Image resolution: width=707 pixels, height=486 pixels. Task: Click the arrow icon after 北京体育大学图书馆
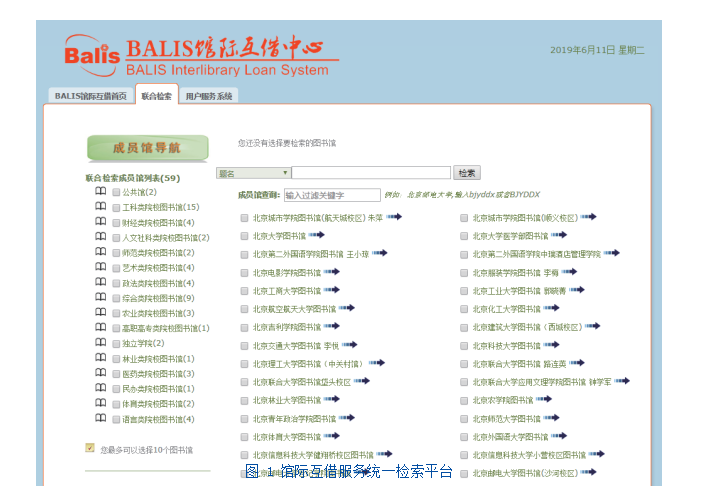332,436
